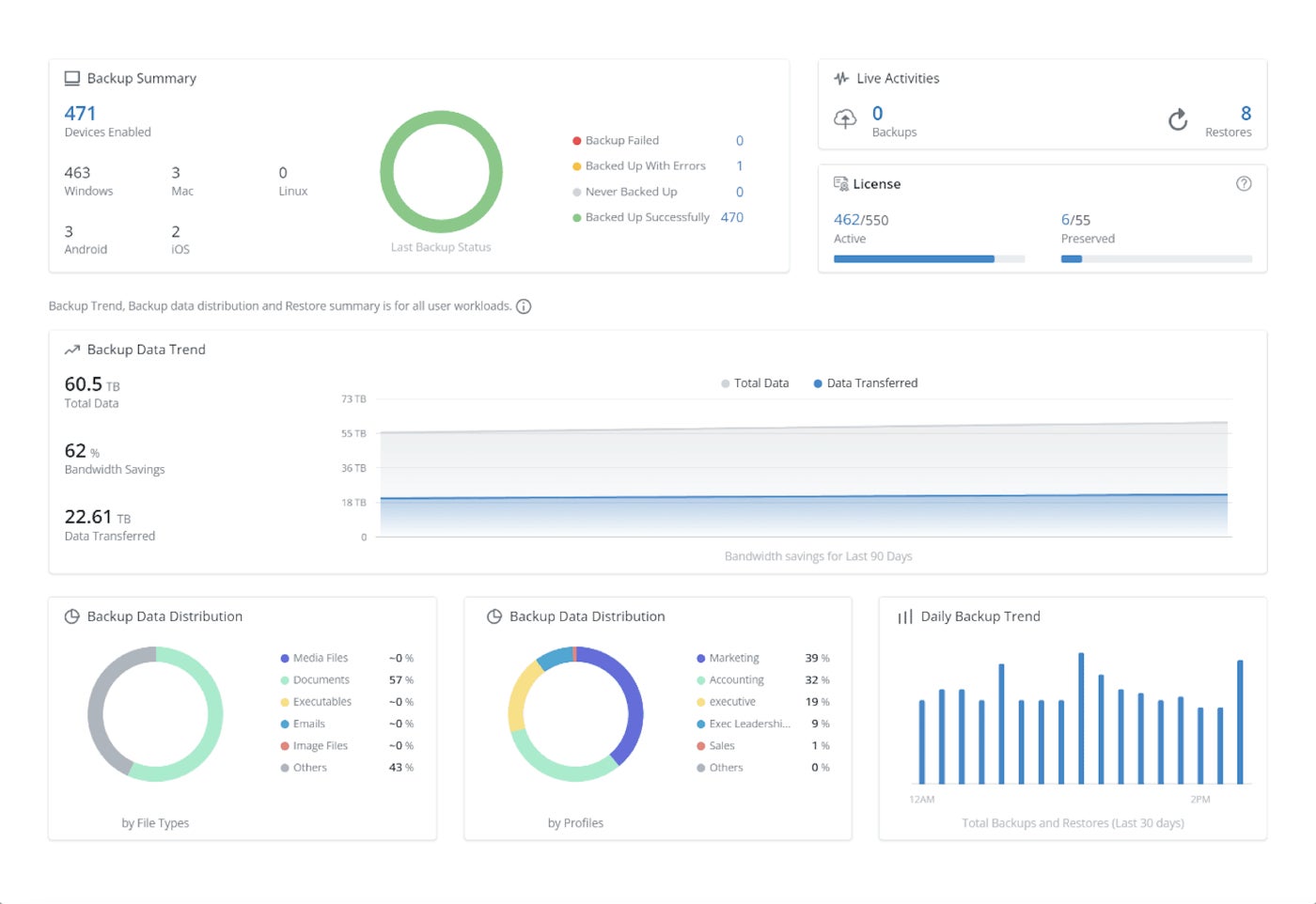Toggle the Total Data legend item
1316x904 pixels.
(x=755, y=383)
